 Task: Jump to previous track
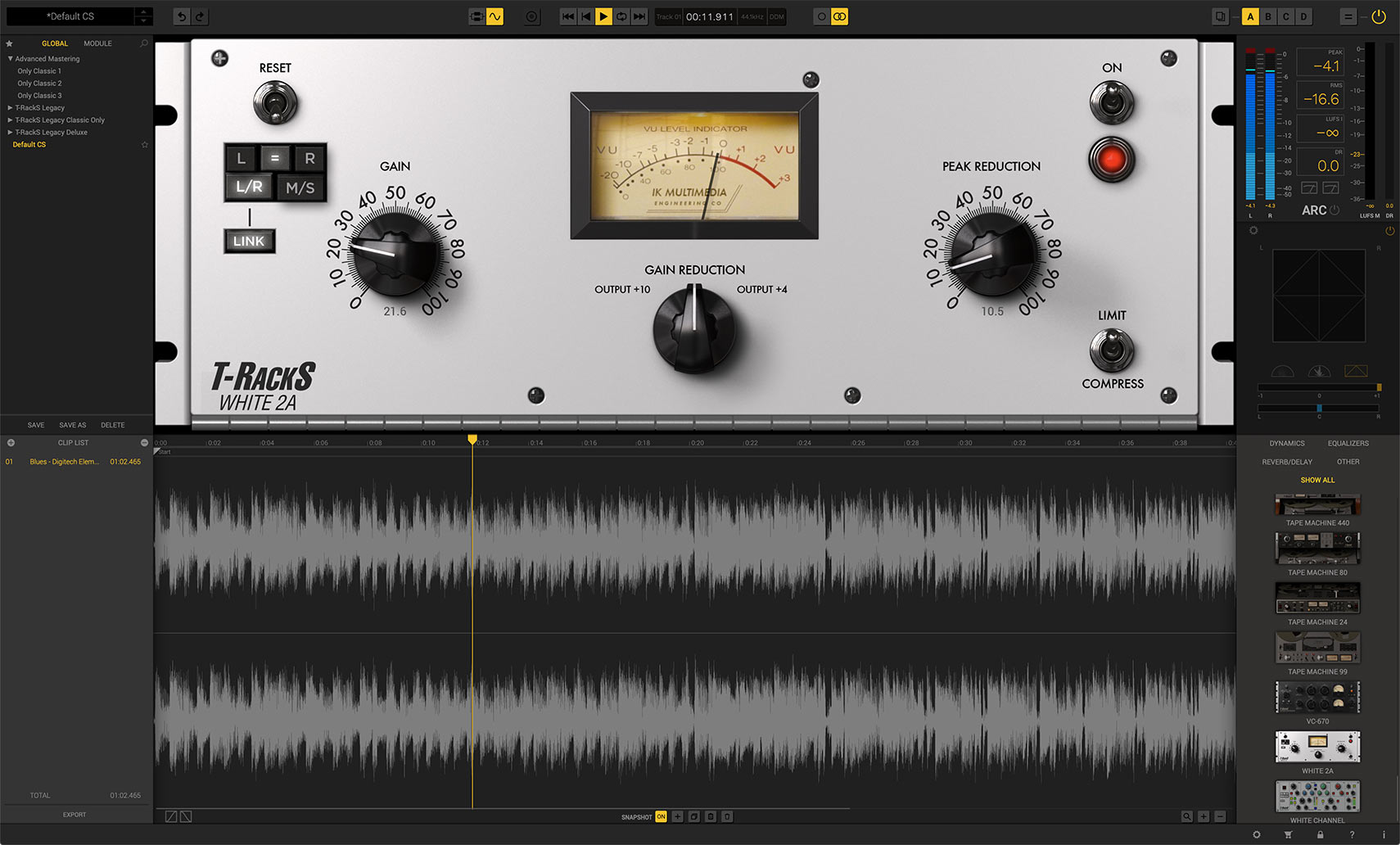point(567,16)
